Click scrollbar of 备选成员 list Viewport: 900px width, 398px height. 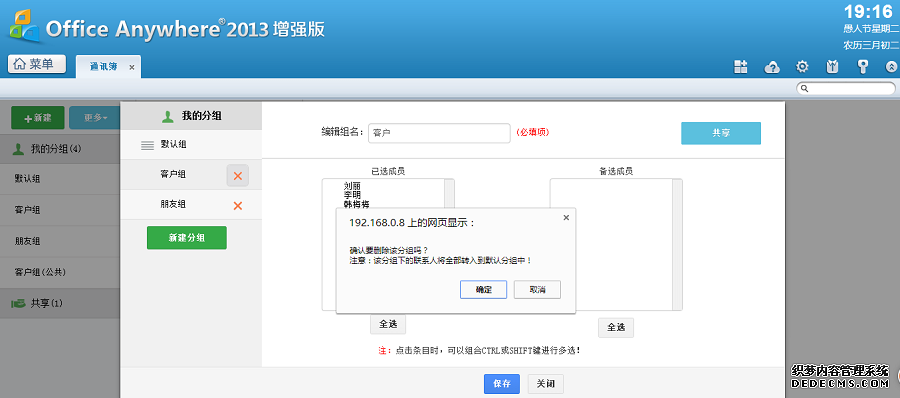click(x=677, y=245)
